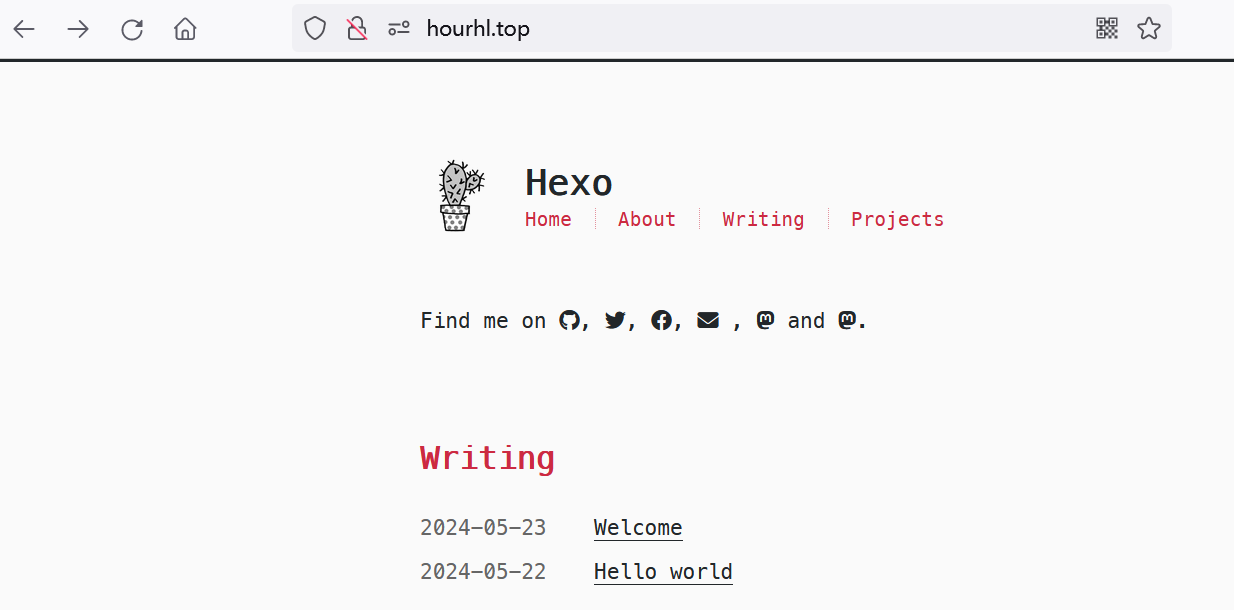The width and height of the screenshot is (1234, 610).
Task: Reload the current page
Action: tap(131, 28)
